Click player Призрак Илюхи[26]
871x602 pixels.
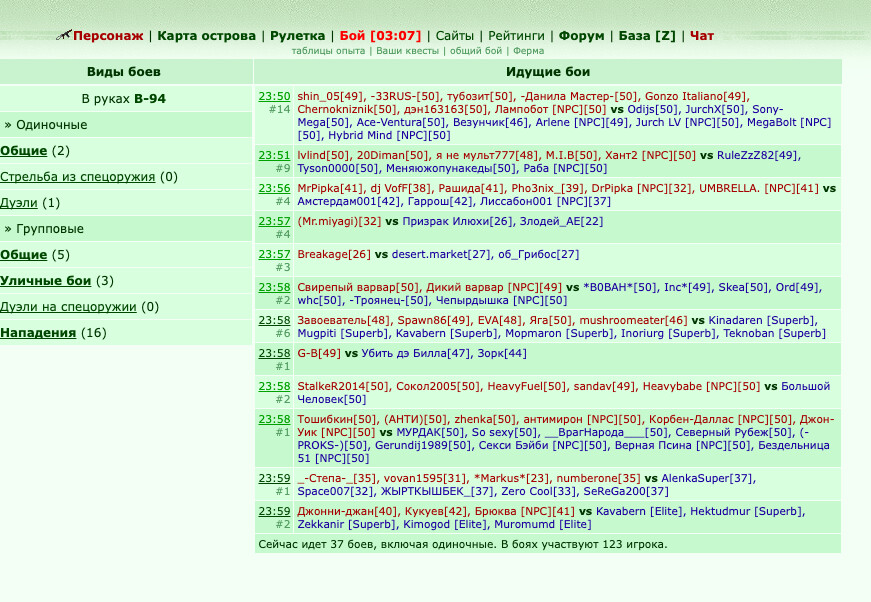pos(458,221)
